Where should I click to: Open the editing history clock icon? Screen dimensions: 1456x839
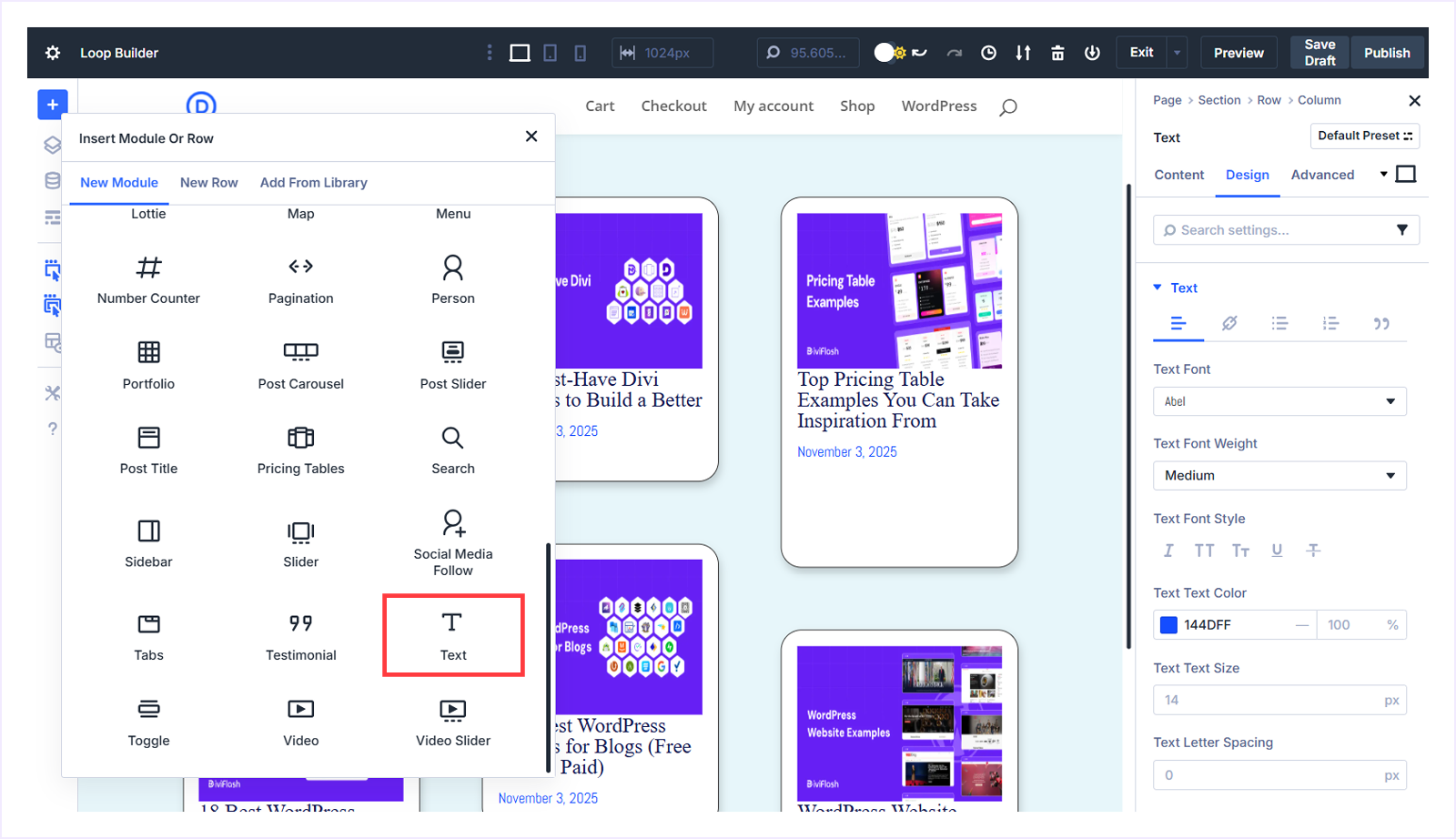(987, 52)
